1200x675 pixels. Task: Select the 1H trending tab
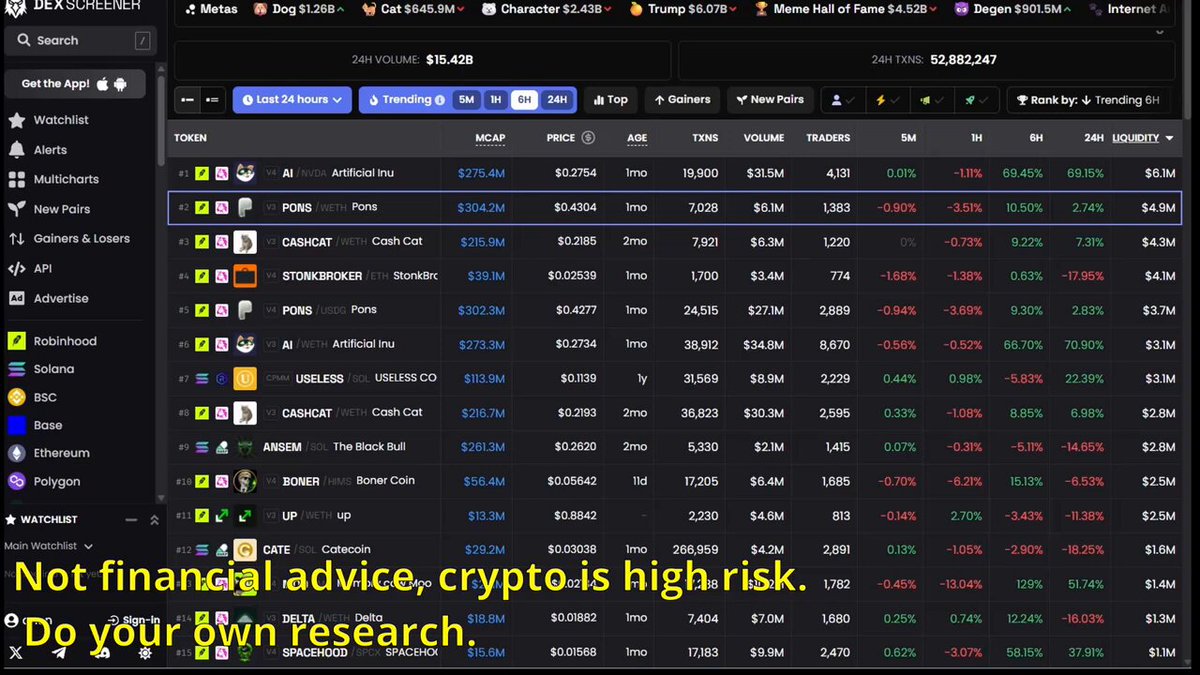point(495,100)
